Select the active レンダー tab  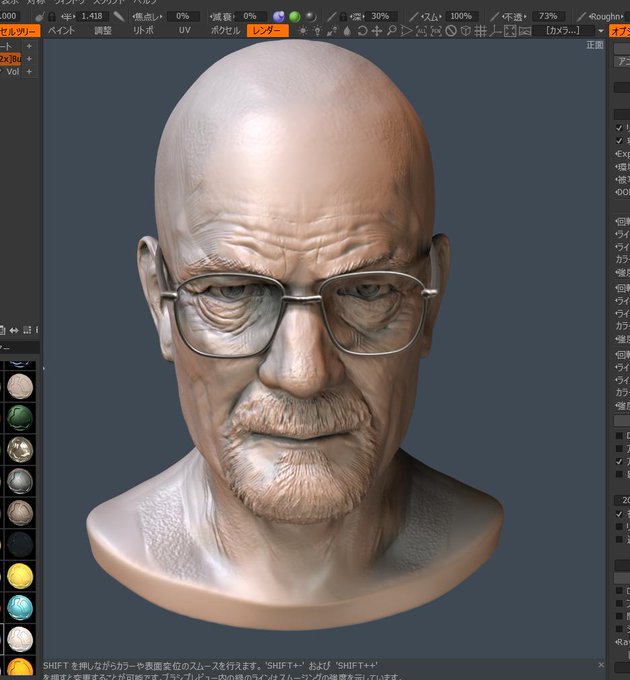pos(267,30)
